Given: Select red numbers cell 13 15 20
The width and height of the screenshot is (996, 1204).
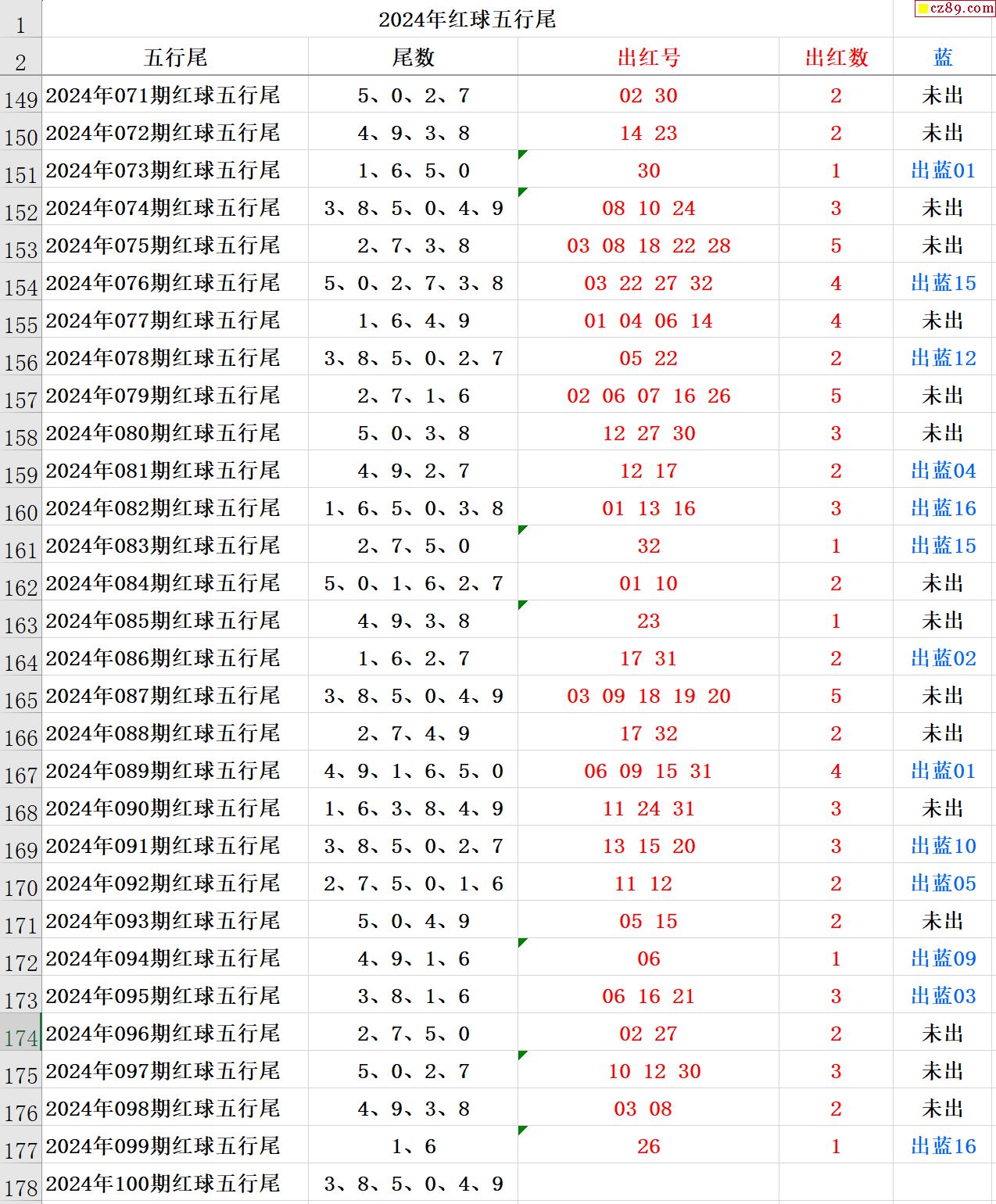Looking at the screenshot, I should click(x=648, y=845).
